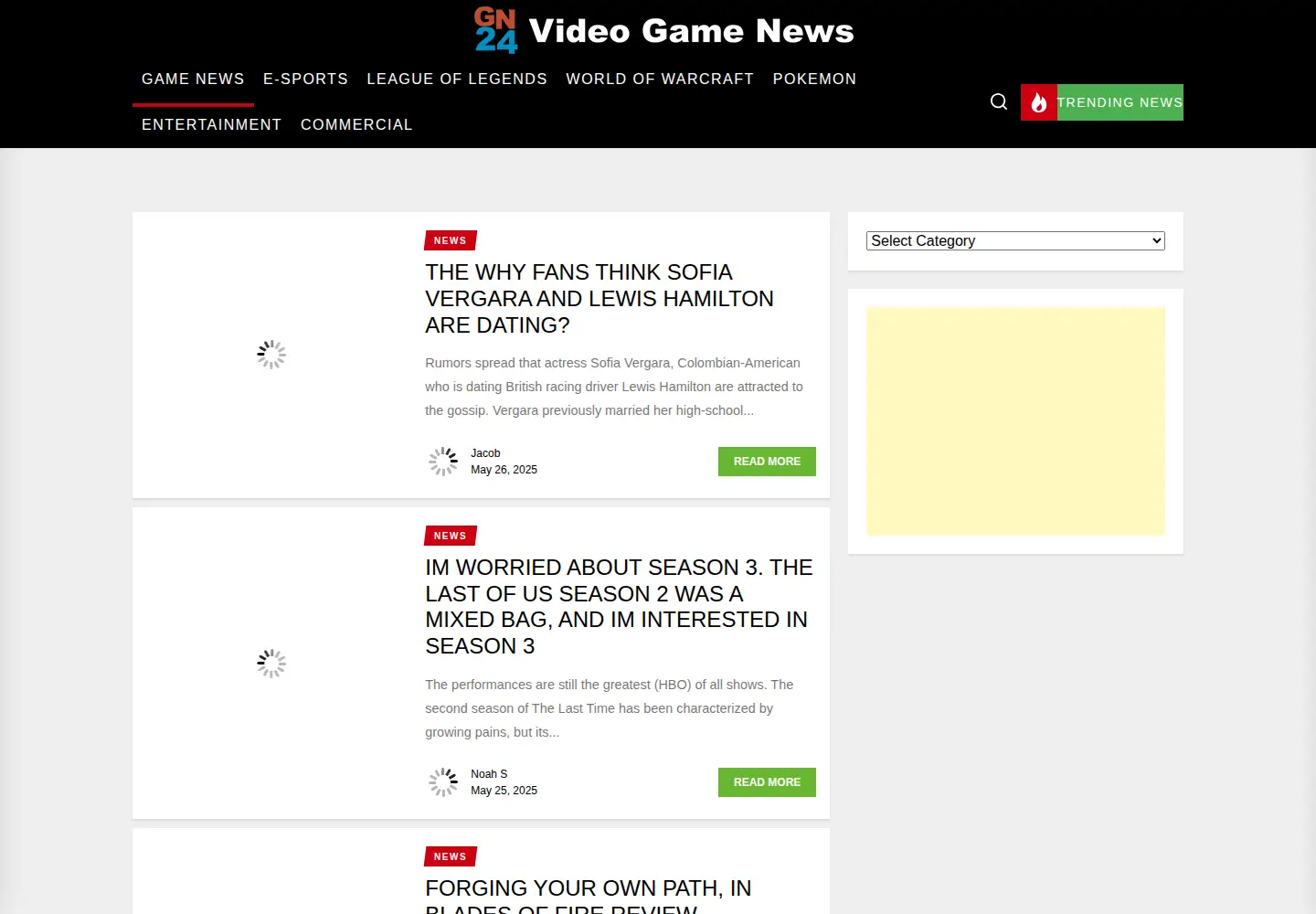Click Noah S's author avatar
1316x914 pixels.
[443, 782]
